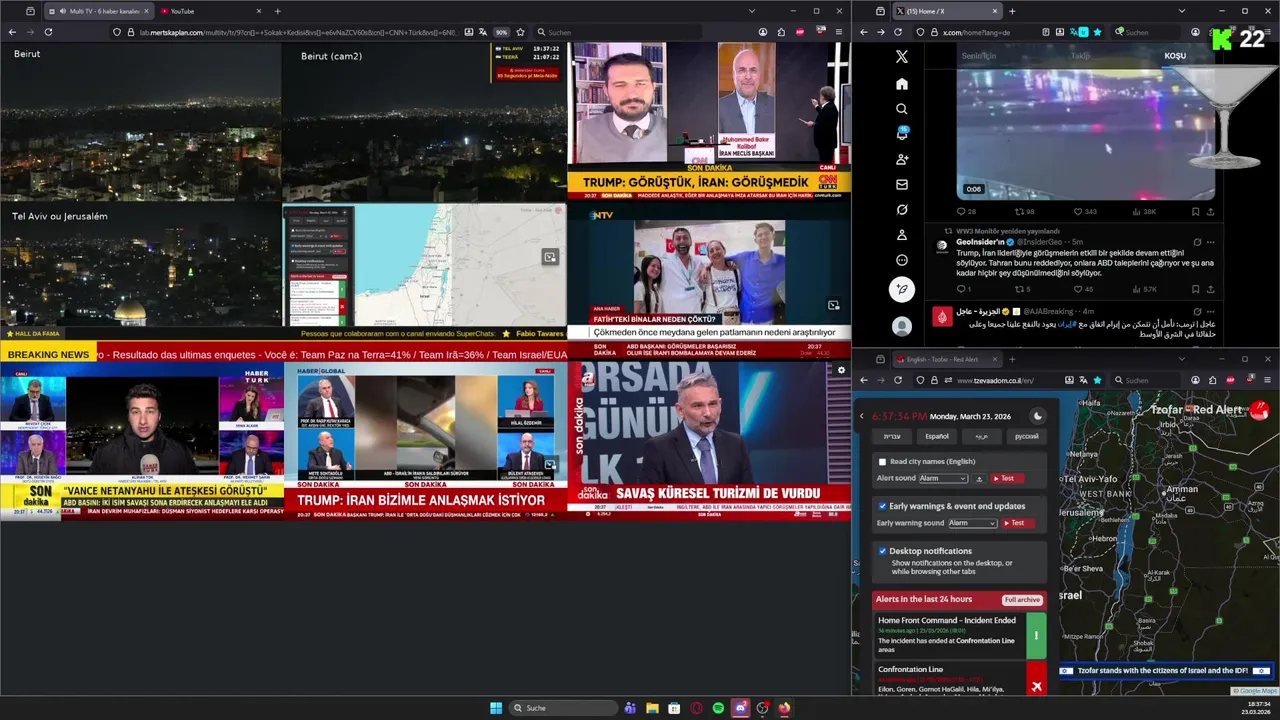Image resolution: width=1280 pixels, height=720 pixels.
Task: Open X Home icon in sidebar
Action: pos(902,84)
